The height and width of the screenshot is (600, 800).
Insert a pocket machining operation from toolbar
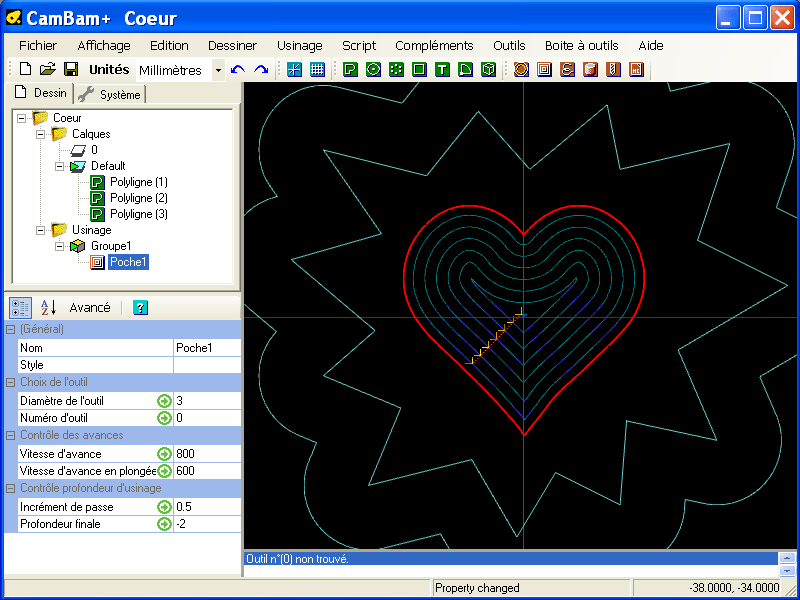click(x=544, y=69)
